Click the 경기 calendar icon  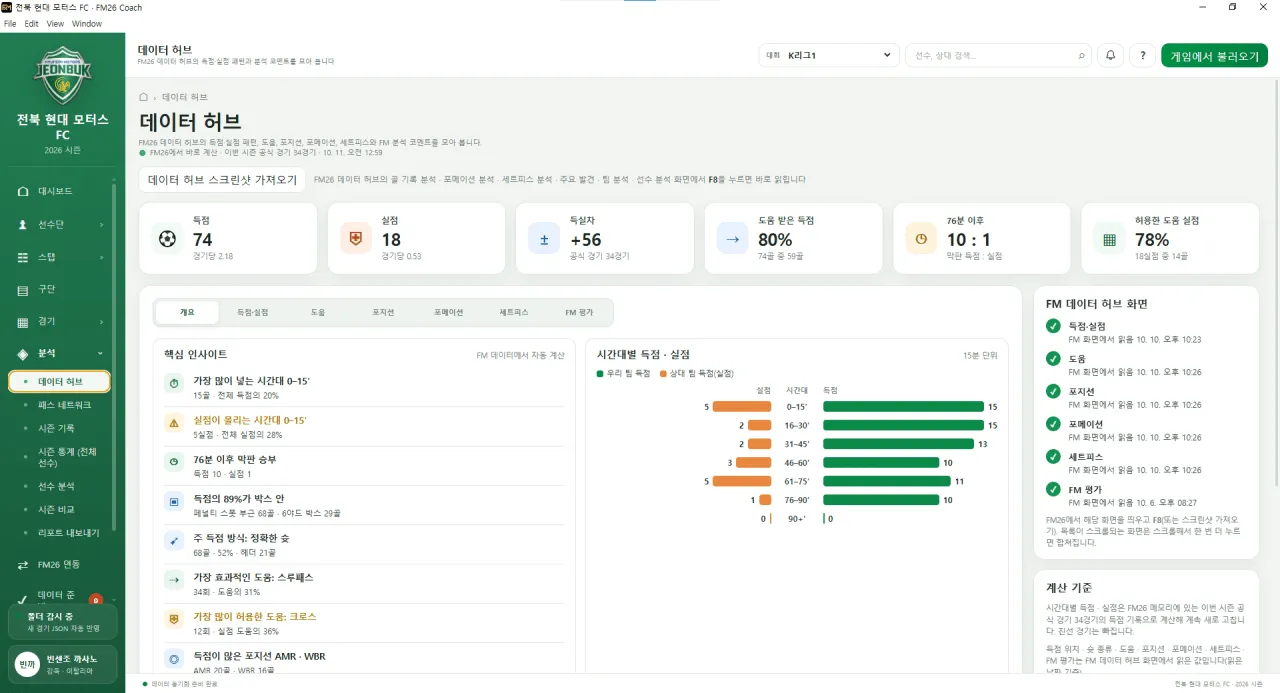click(23, 322)
